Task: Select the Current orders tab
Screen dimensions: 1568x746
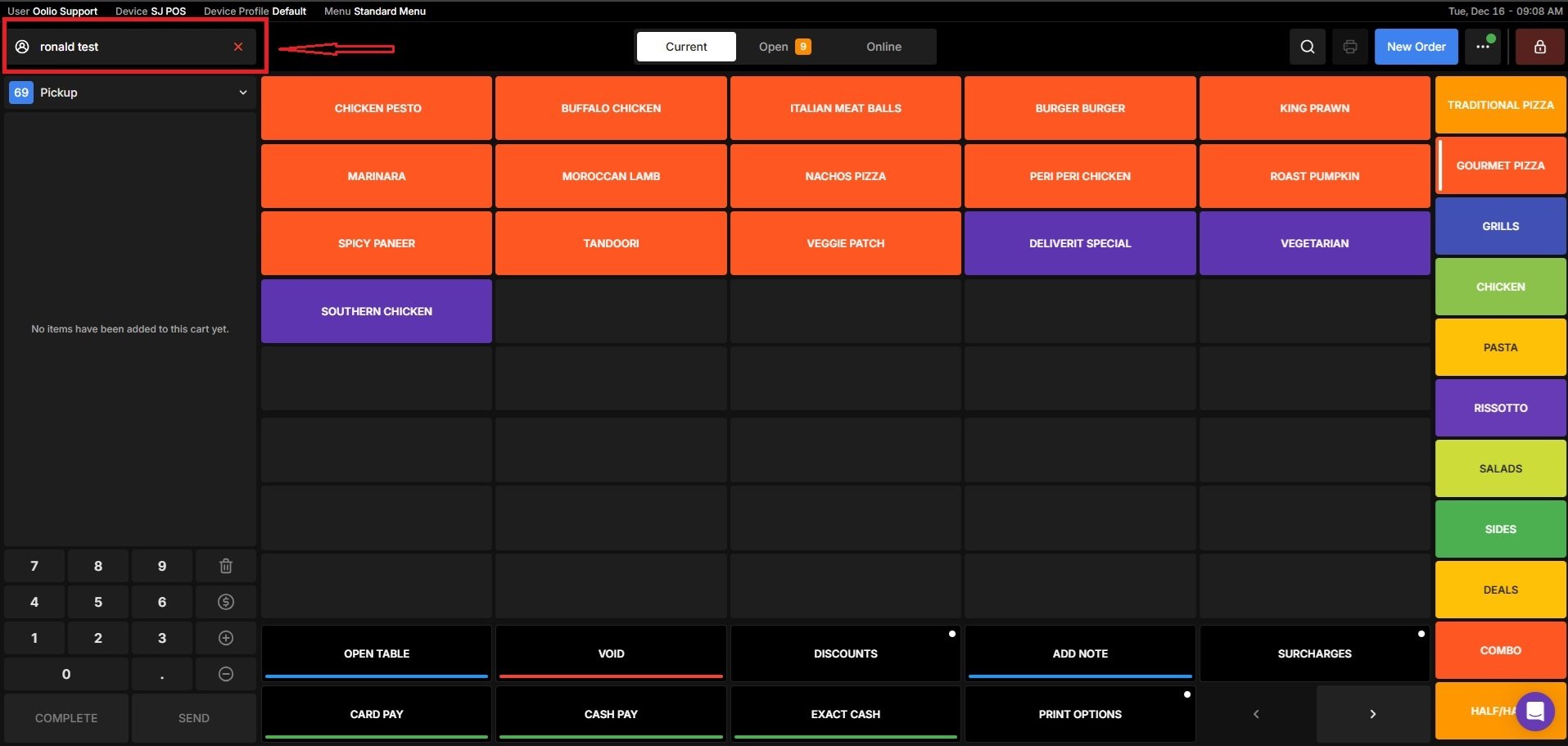Action: pyautogui.click(x=685, y=47)
